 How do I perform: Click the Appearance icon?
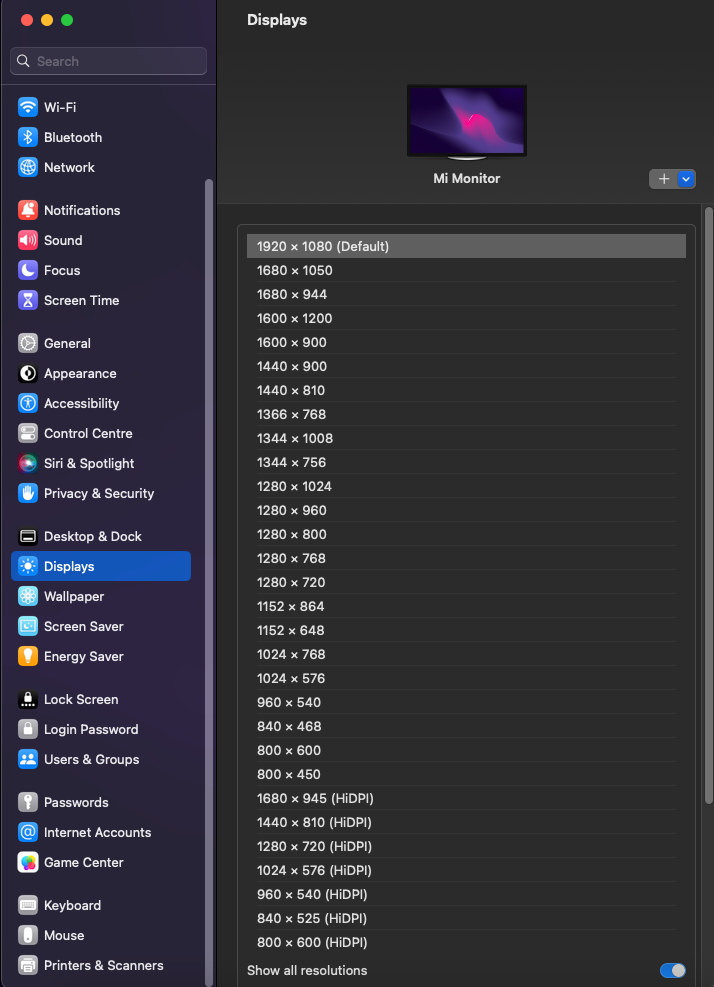coord(28,373)
